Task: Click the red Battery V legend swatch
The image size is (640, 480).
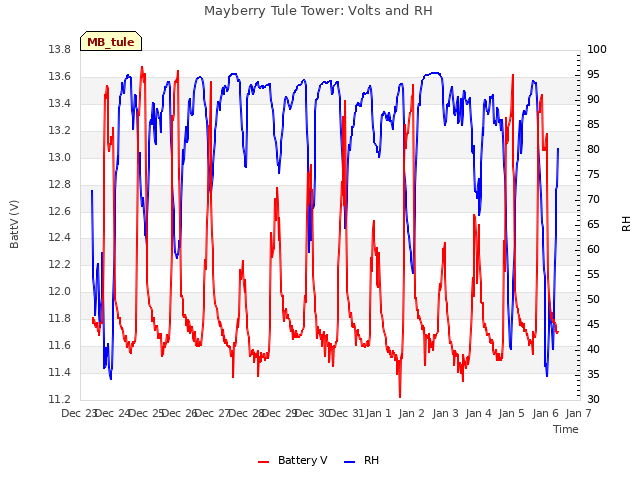Action: 264,462
